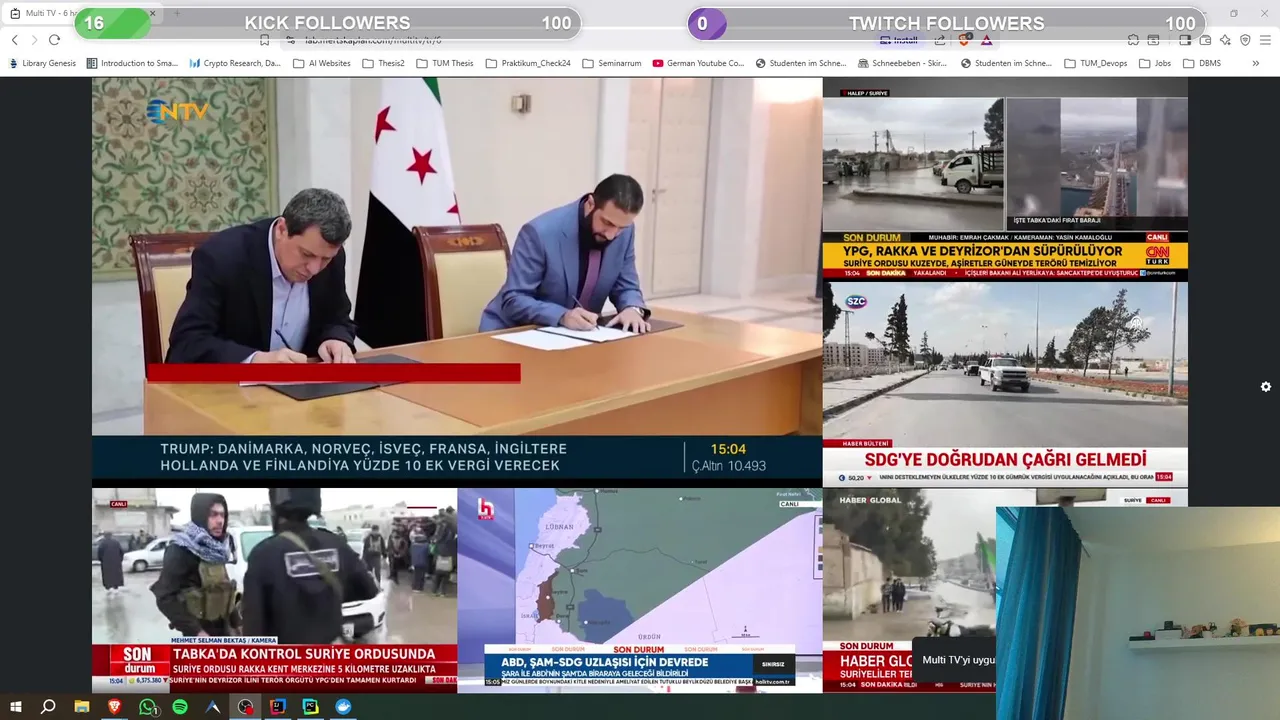Expand the TUM_Devops bookmark folder
The height and width of the screenshot is (720, 1280).
tap(1096, 63)
